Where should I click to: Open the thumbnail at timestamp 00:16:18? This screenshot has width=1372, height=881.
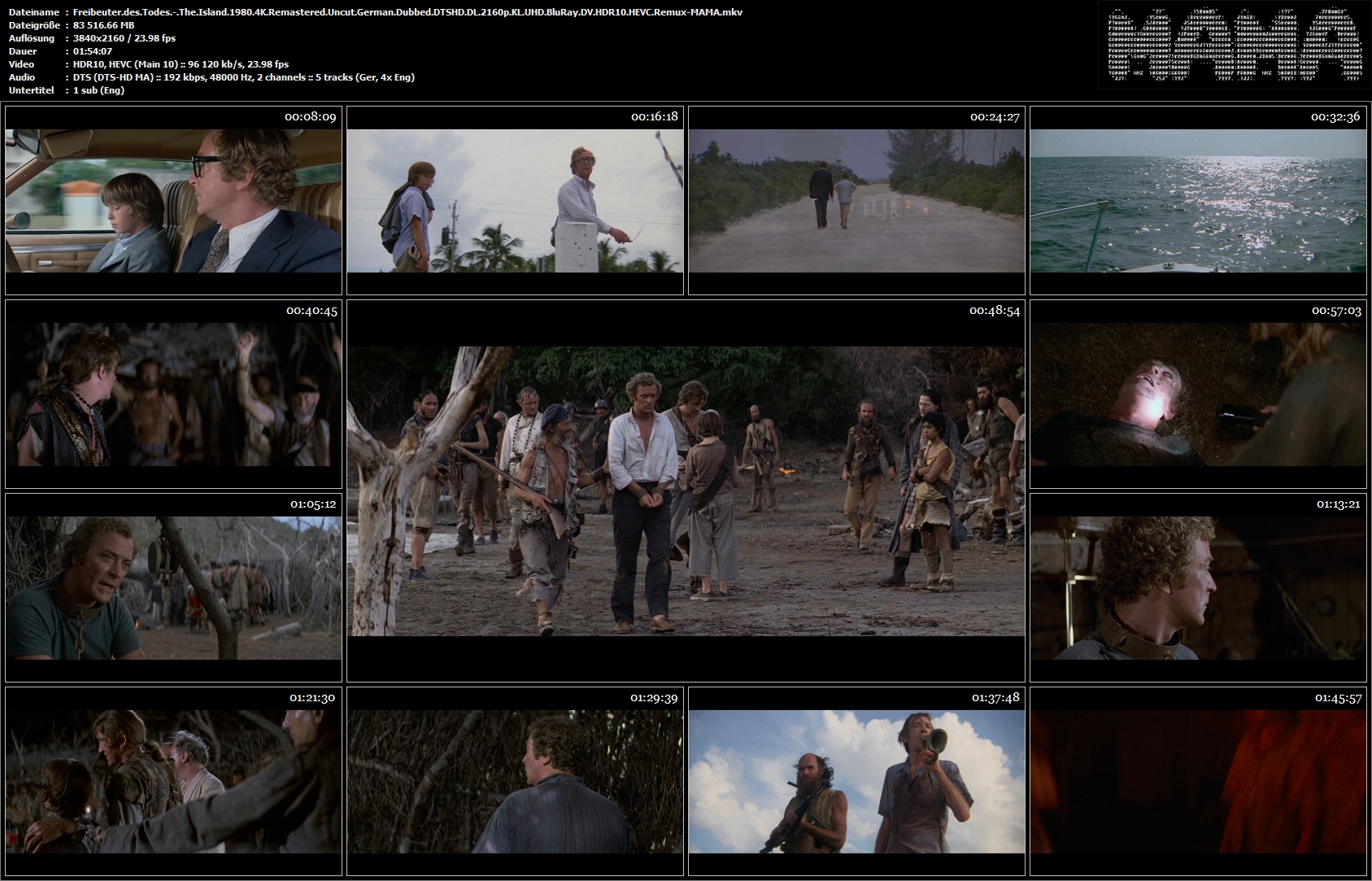[x=515, y=200]
